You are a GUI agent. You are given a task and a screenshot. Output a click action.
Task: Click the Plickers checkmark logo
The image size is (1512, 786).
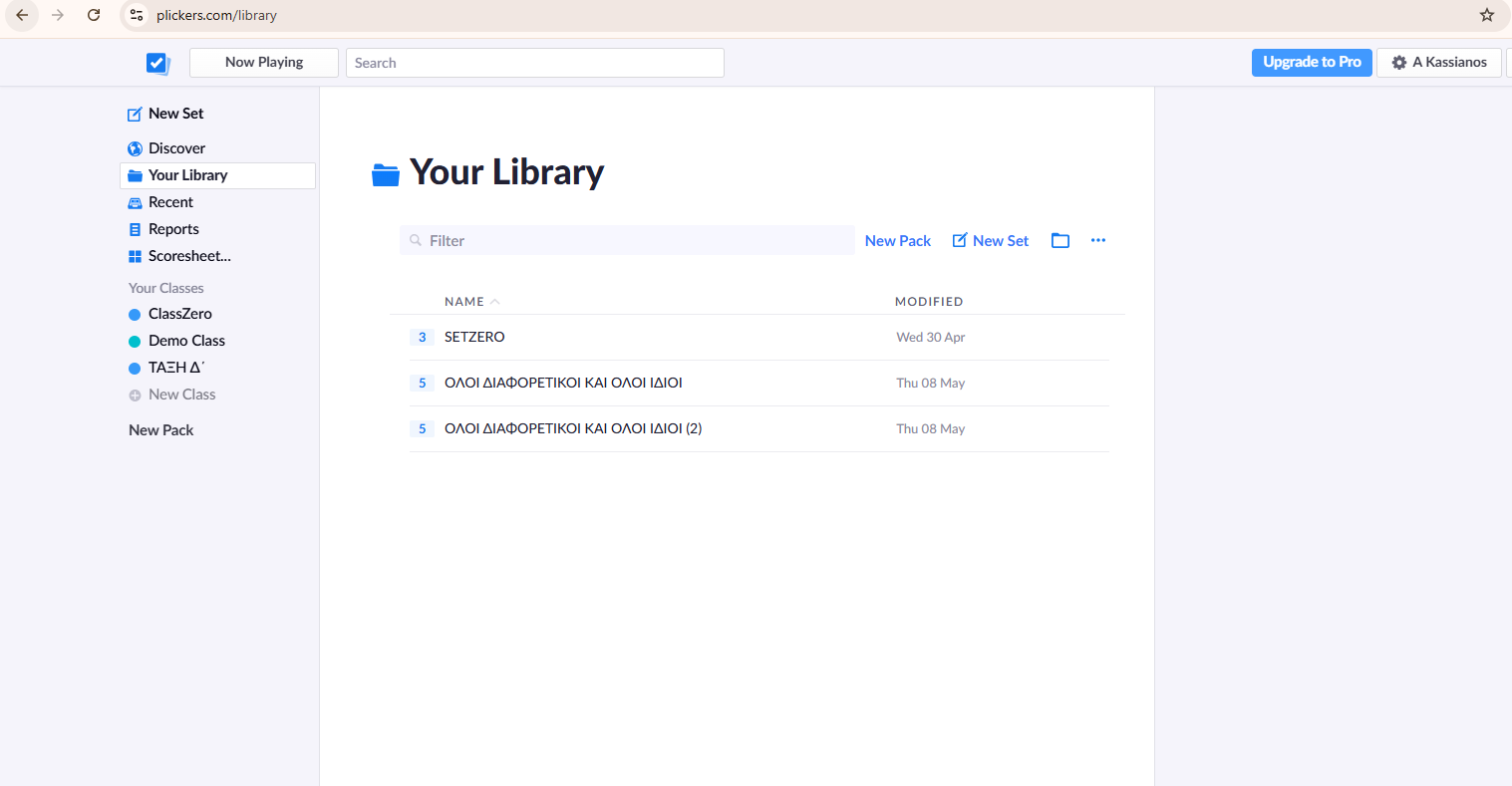[x=157, y=63]
